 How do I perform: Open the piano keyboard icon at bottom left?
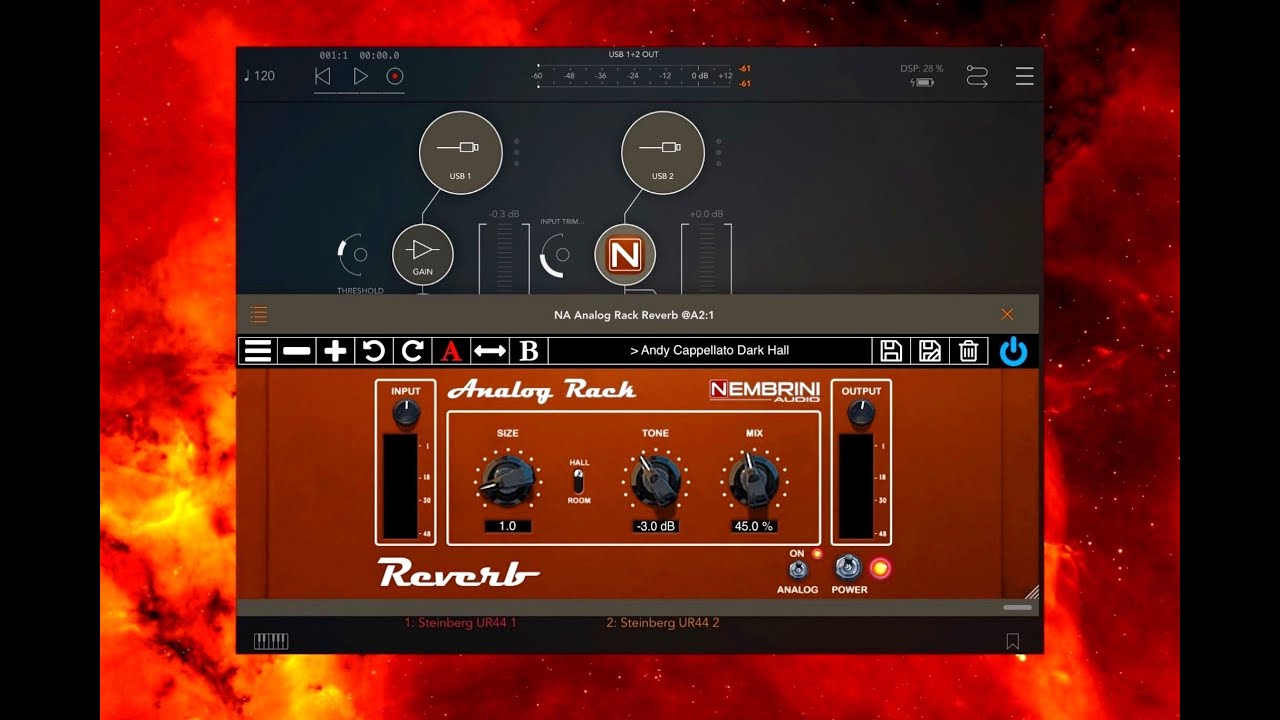(x=271, y=641)
